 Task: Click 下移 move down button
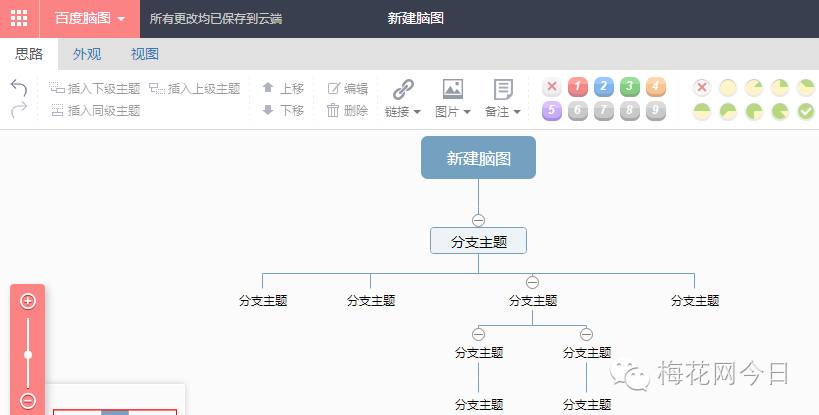tap(283, 110)
